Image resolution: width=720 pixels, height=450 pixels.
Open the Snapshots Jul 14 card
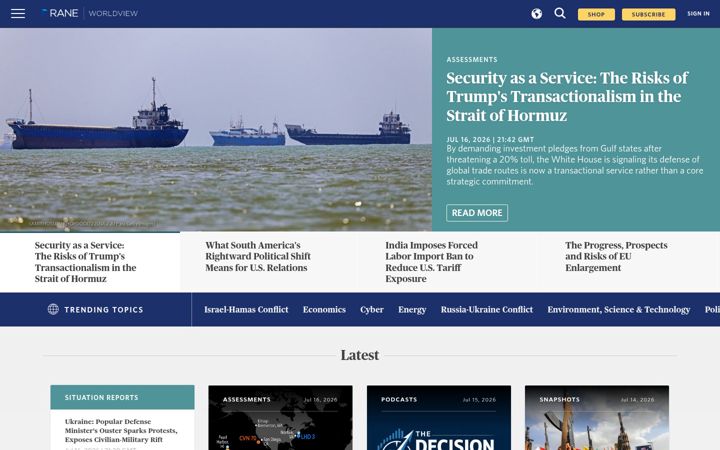click(597, 418)
